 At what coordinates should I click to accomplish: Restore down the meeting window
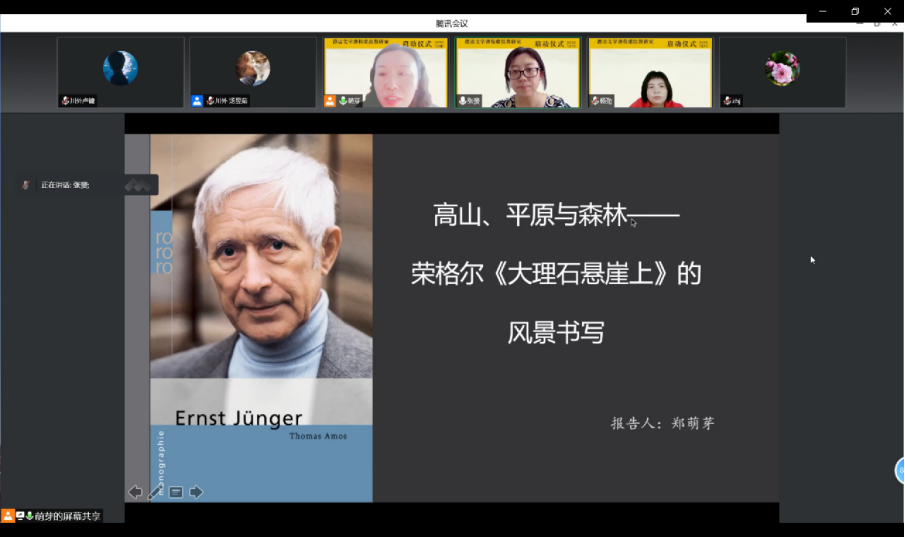(855, 11)
